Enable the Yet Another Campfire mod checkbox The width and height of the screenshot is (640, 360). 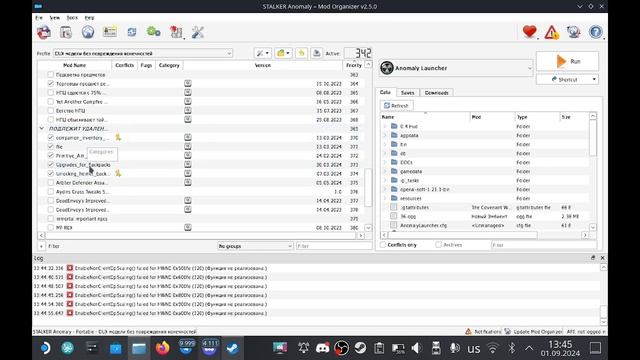(x=51, y=102)
